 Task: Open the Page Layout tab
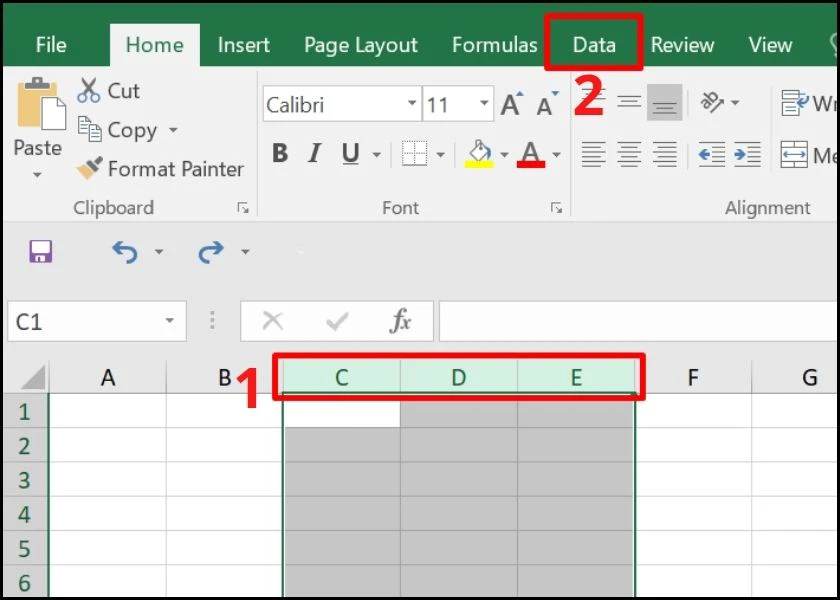coord(361,45)
